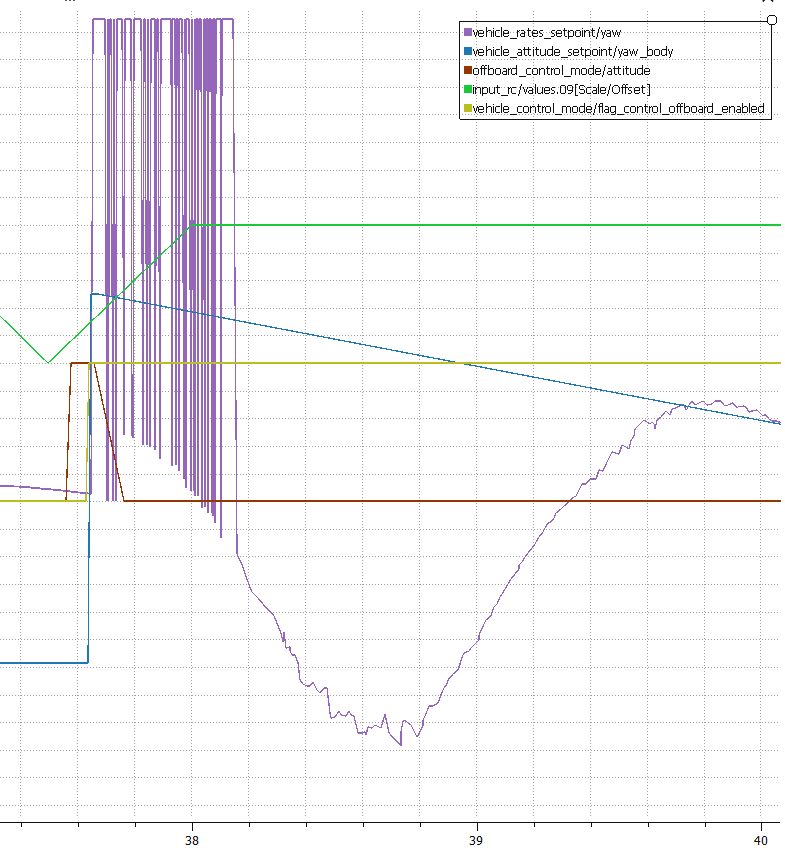Click the x-axis label 39
The height and width of the screenshot is (854, 785).
tap(476, 840)
